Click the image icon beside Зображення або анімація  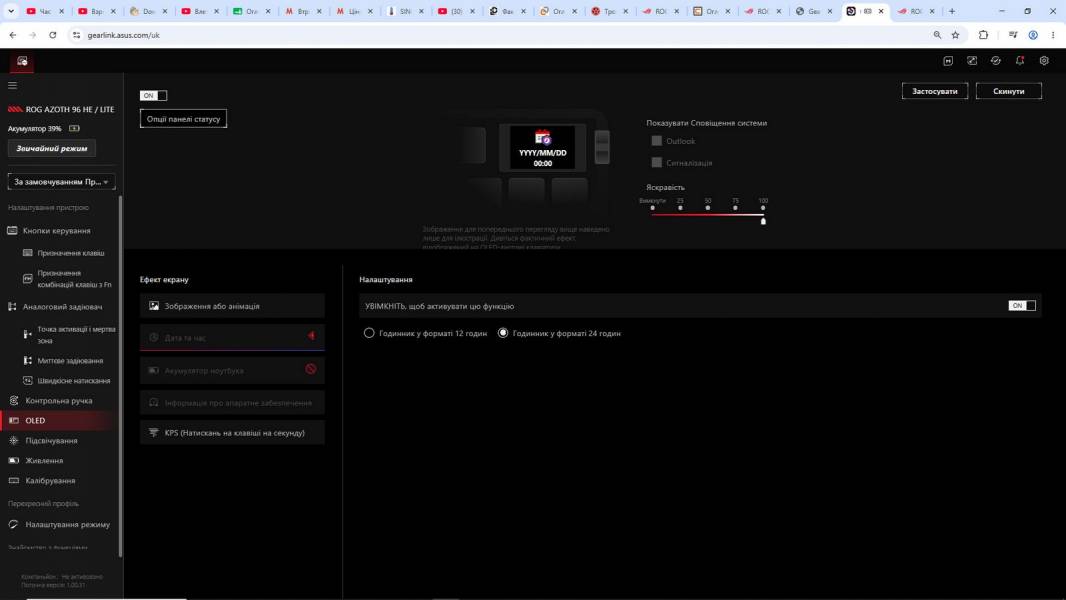tap(154, 306)
